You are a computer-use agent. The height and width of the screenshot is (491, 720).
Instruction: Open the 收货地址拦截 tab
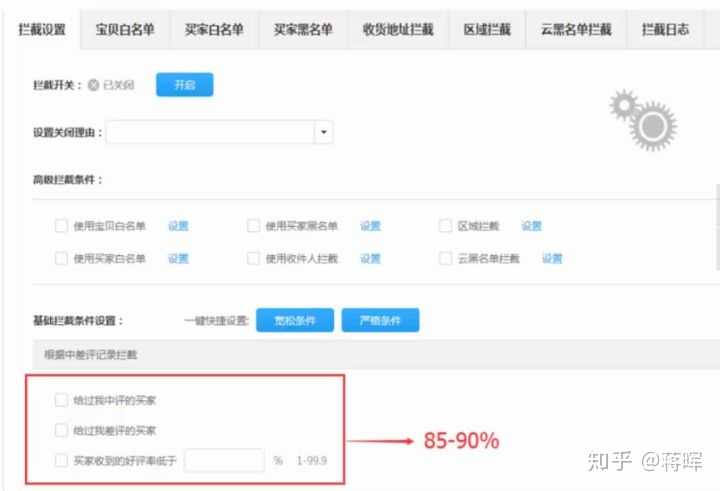click(398, 29)
